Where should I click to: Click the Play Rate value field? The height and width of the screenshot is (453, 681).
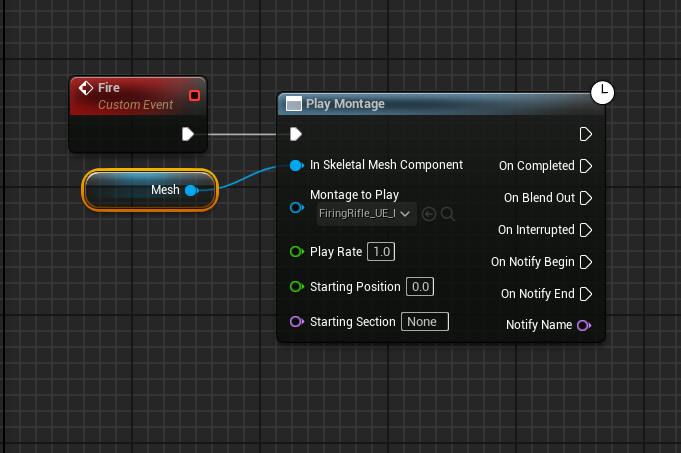pos(381,252)
